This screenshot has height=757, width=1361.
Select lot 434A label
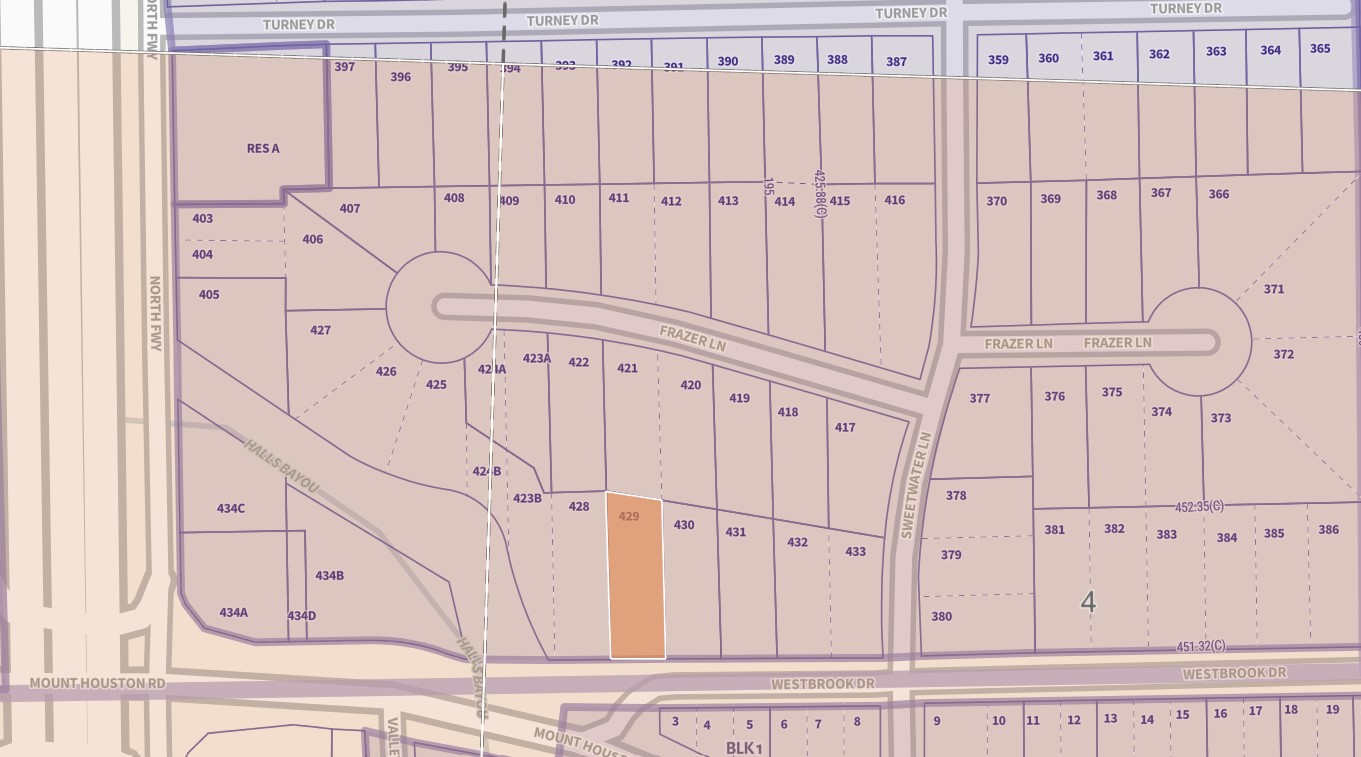coord(234,612)
